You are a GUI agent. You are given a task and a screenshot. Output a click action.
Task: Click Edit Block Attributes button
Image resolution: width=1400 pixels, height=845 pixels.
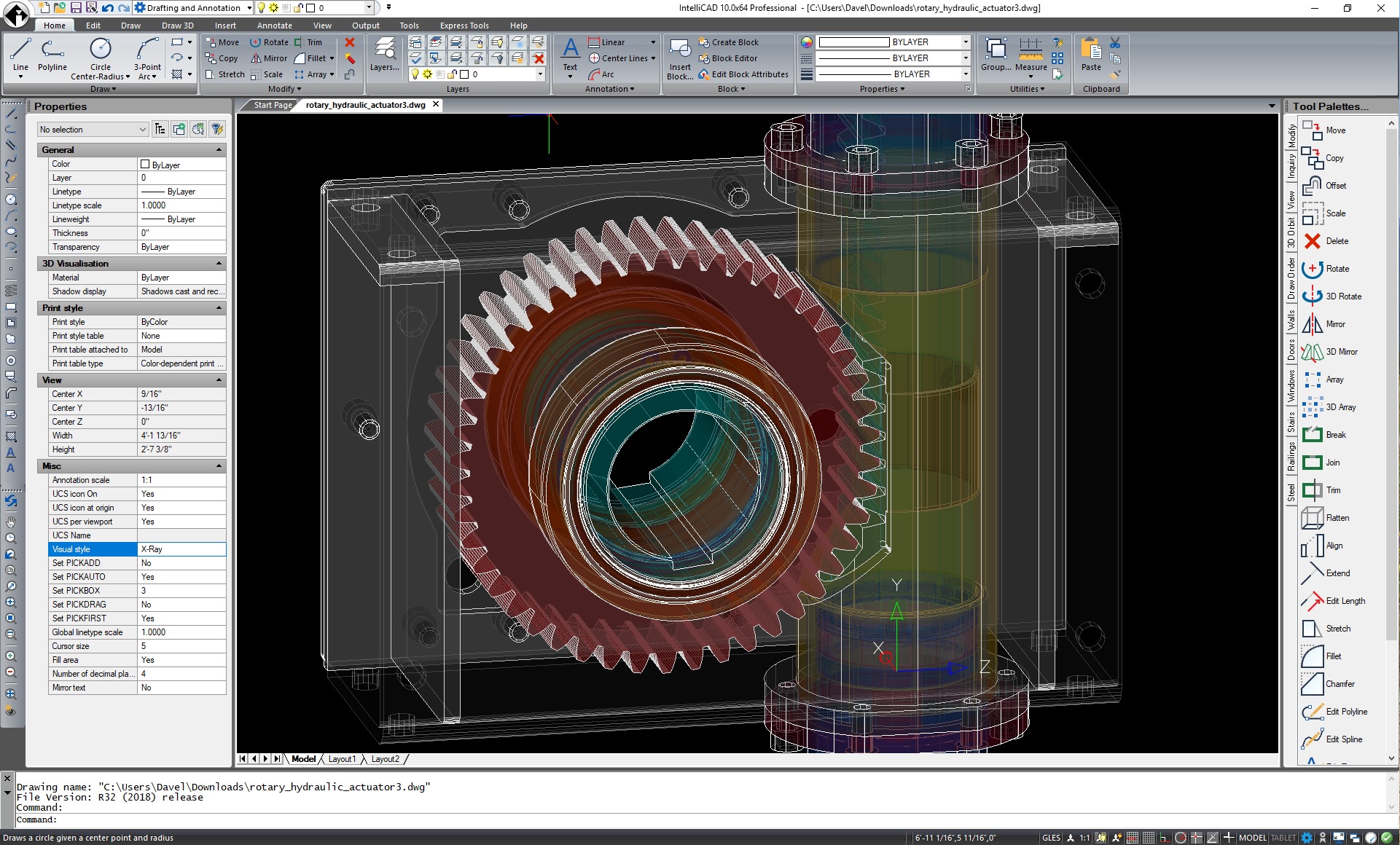[x=743, y=74]
